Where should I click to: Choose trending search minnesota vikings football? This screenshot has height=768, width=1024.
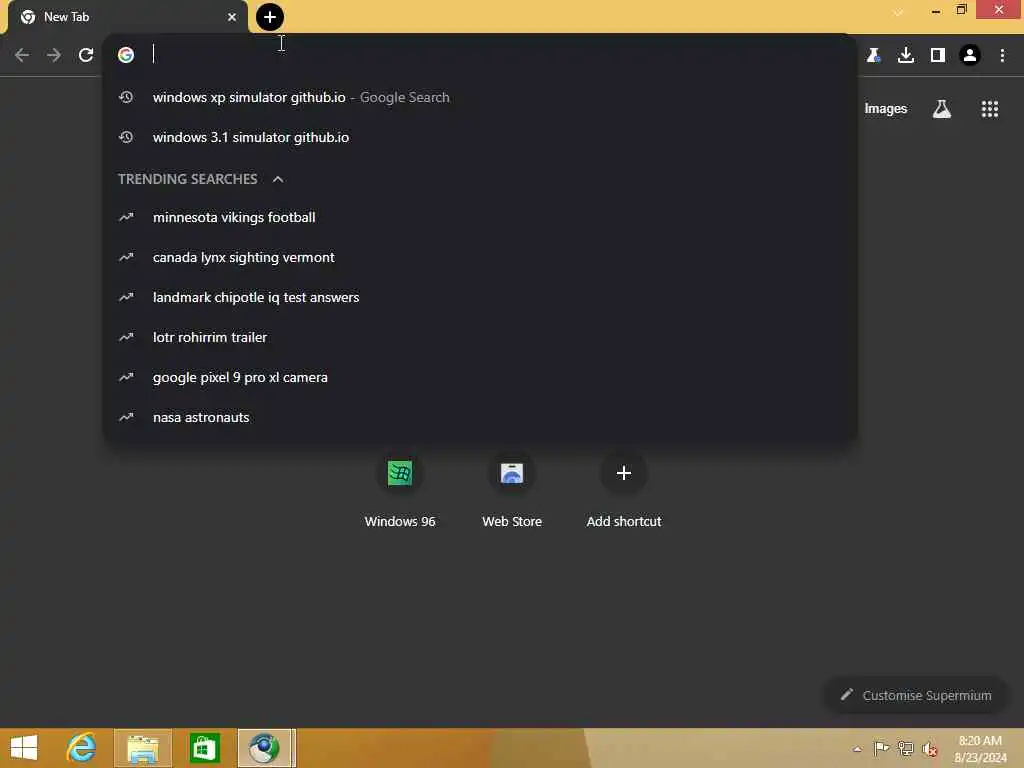click(480, 217)
